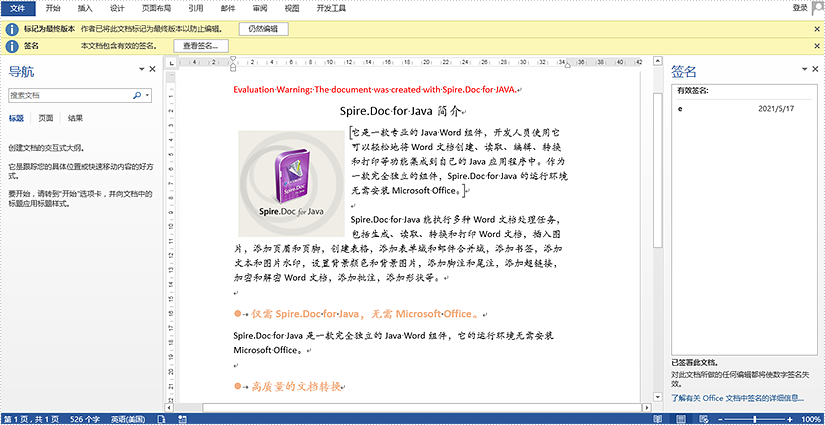825x425 pixels.
Task: Open the 导航 pane options dropdown arrow
Action: (142, 69)
